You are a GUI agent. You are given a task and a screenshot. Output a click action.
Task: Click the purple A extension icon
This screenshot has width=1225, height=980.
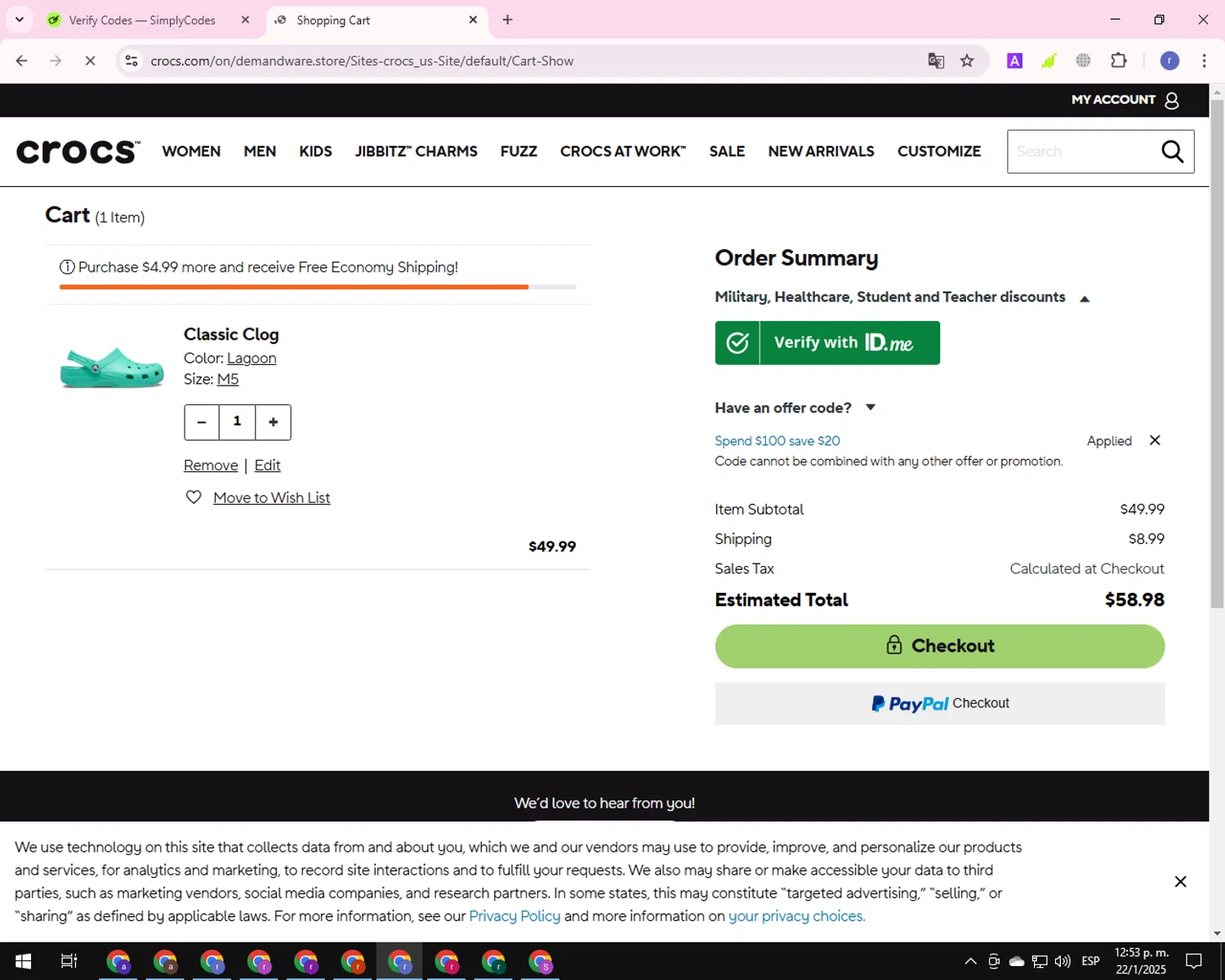pyautogui.click(x=1014, y=60)
